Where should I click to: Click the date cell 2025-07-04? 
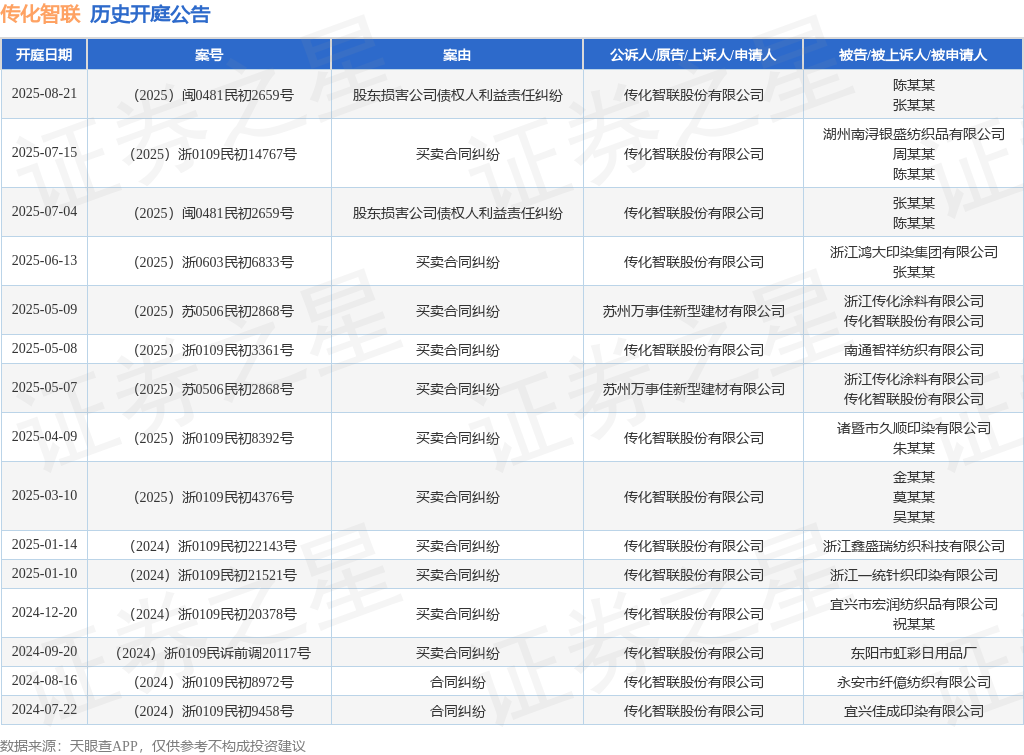click(44, 212)
